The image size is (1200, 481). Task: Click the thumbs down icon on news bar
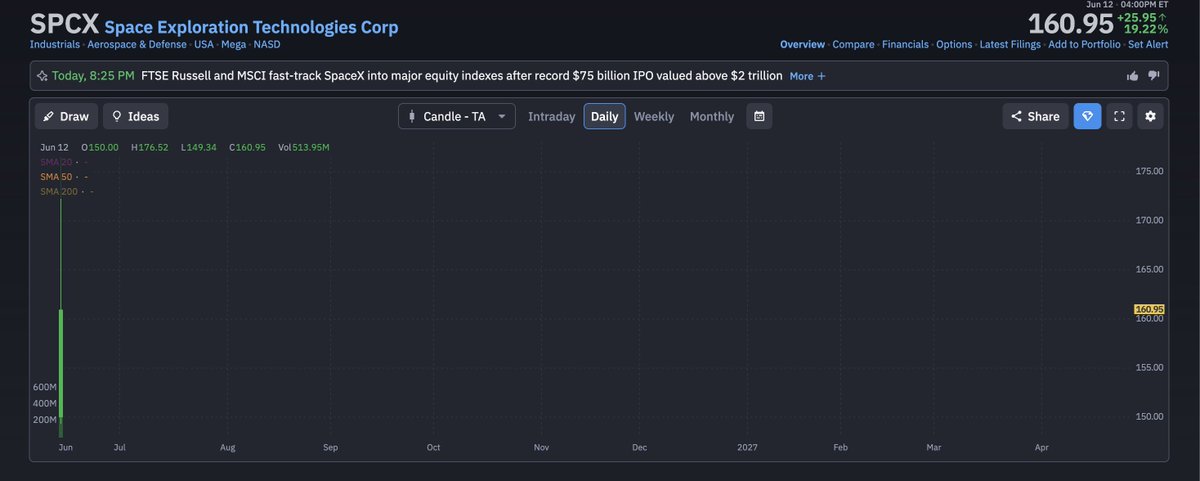(x=1153, y=76)
